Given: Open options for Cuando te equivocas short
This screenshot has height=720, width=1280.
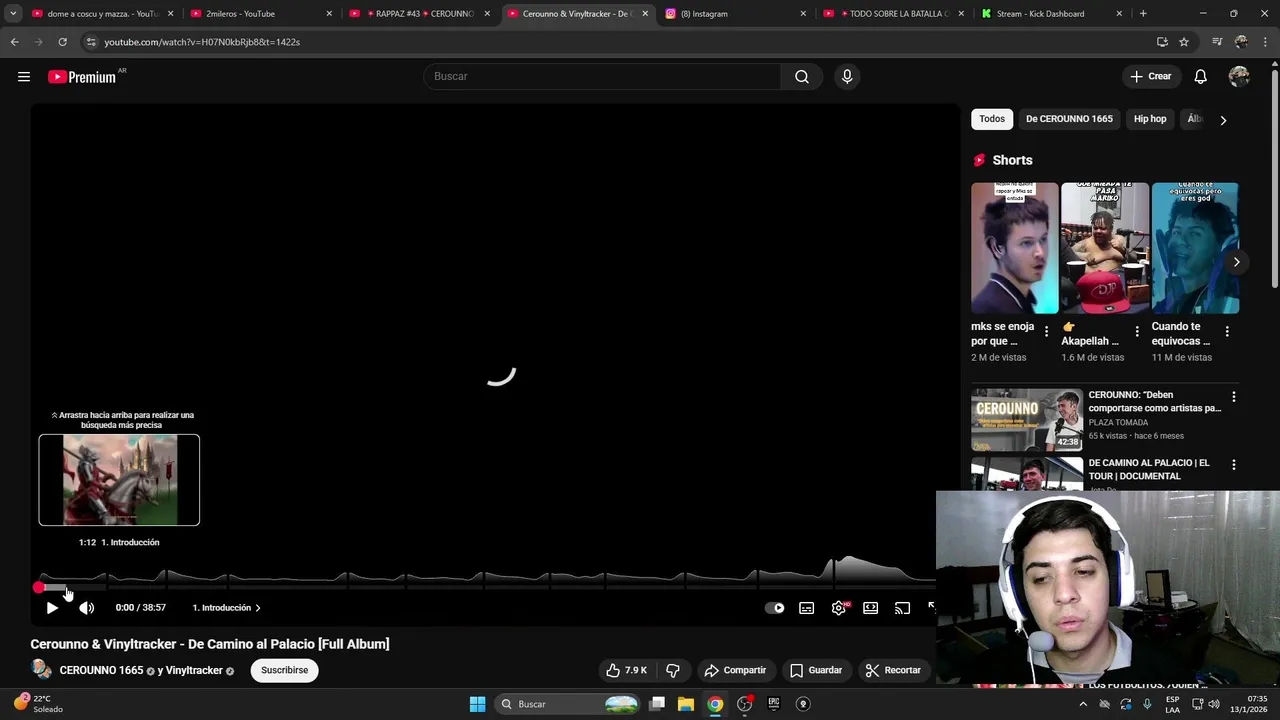Looking at the screenshot, I should [1227, 331].
